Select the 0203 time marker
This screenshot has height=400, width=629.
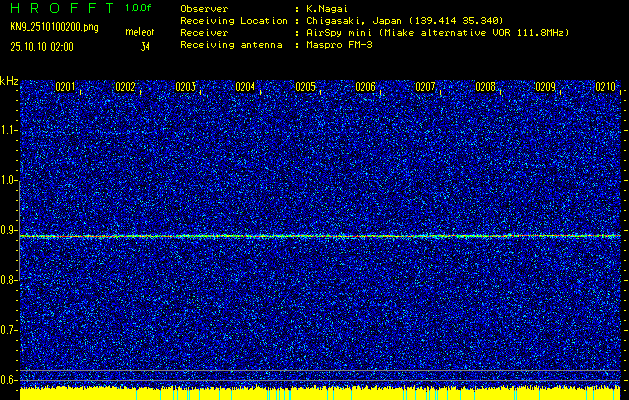point(185,88)
